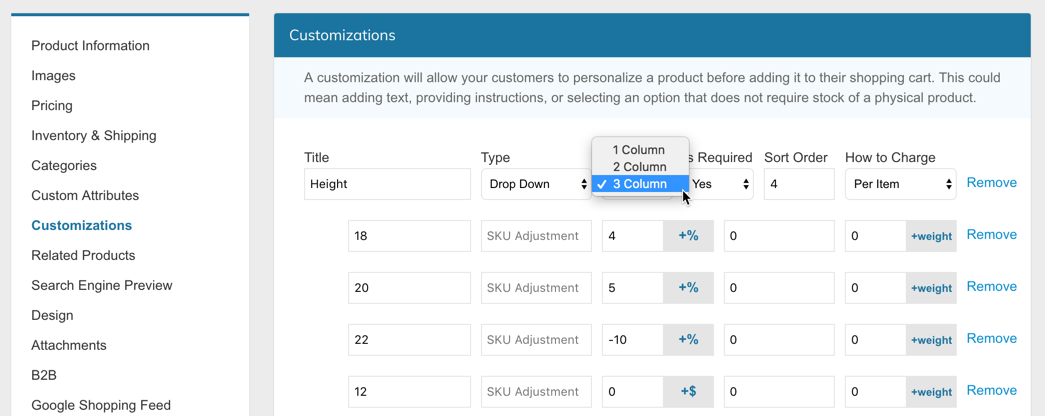
Task: Open Product Information in sidebar
Action: click(x=90, y=46)
